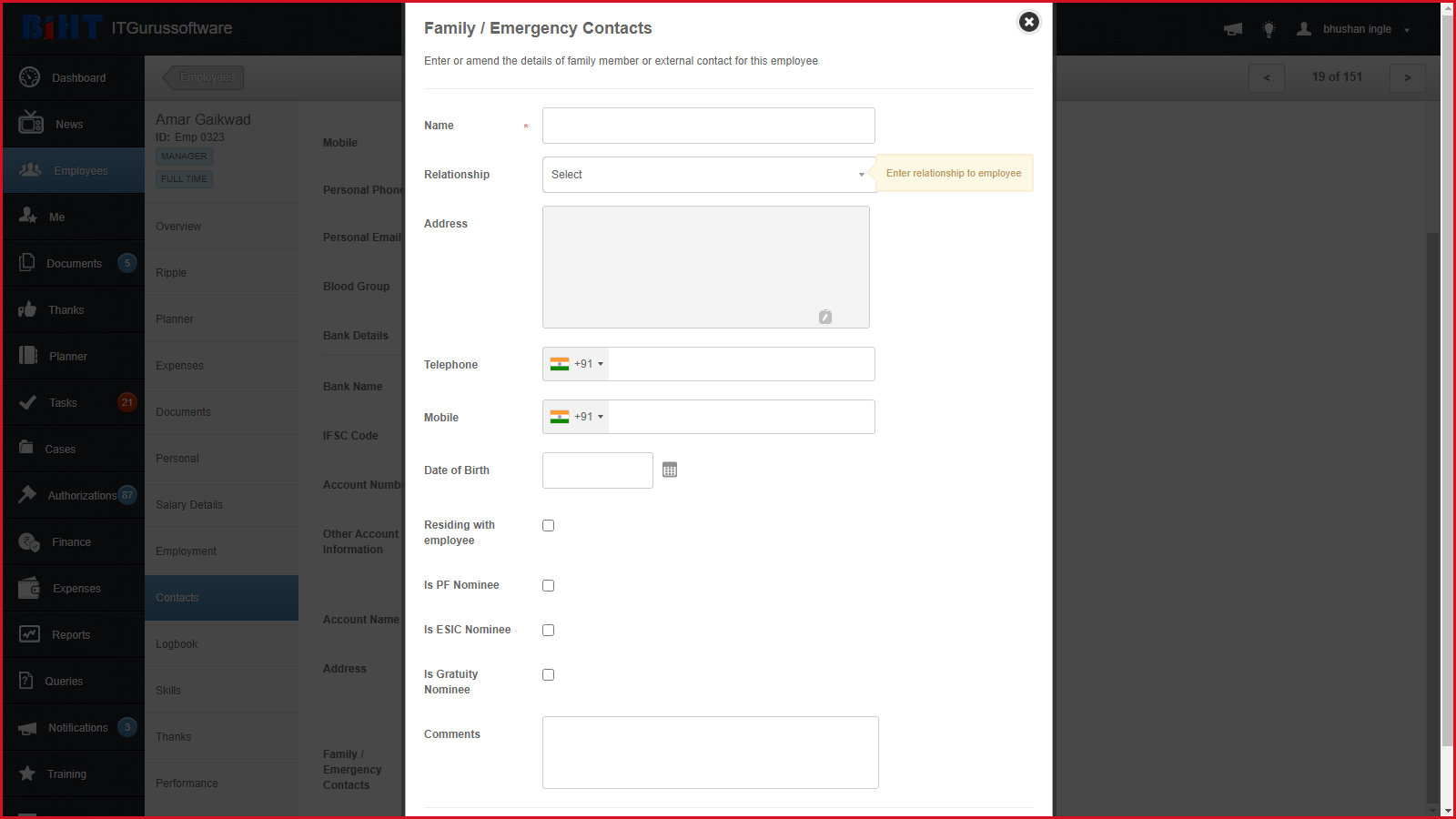This screenshot has height=819, width=1456.
Task: Click the Notifications count badge showing 3
Action: point(127,727)
